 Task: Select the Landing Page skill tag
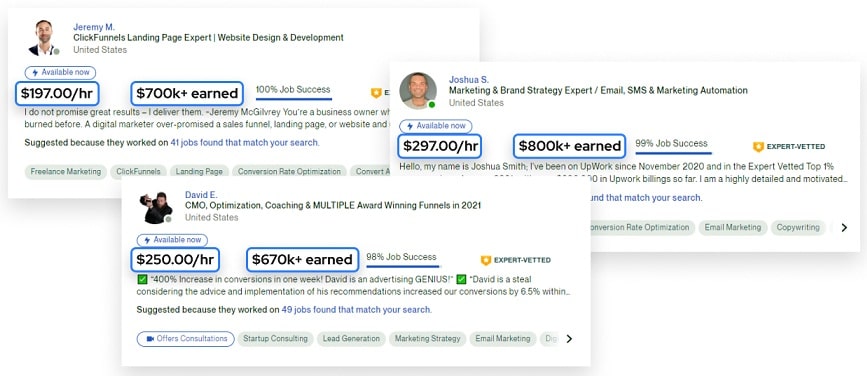[x=199, y=172]
